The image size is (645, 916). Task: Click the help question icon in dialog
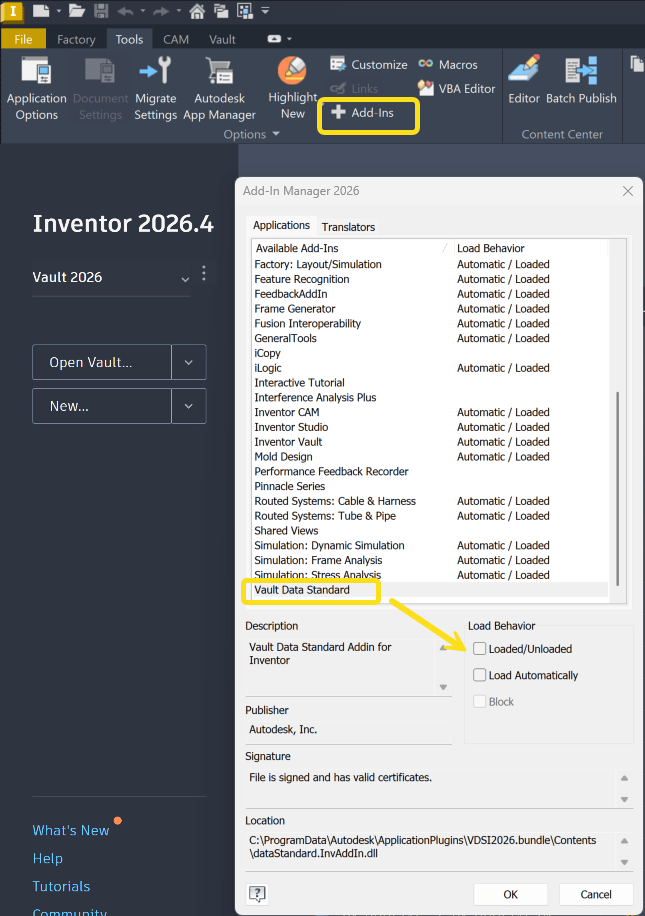click(257, 893)
